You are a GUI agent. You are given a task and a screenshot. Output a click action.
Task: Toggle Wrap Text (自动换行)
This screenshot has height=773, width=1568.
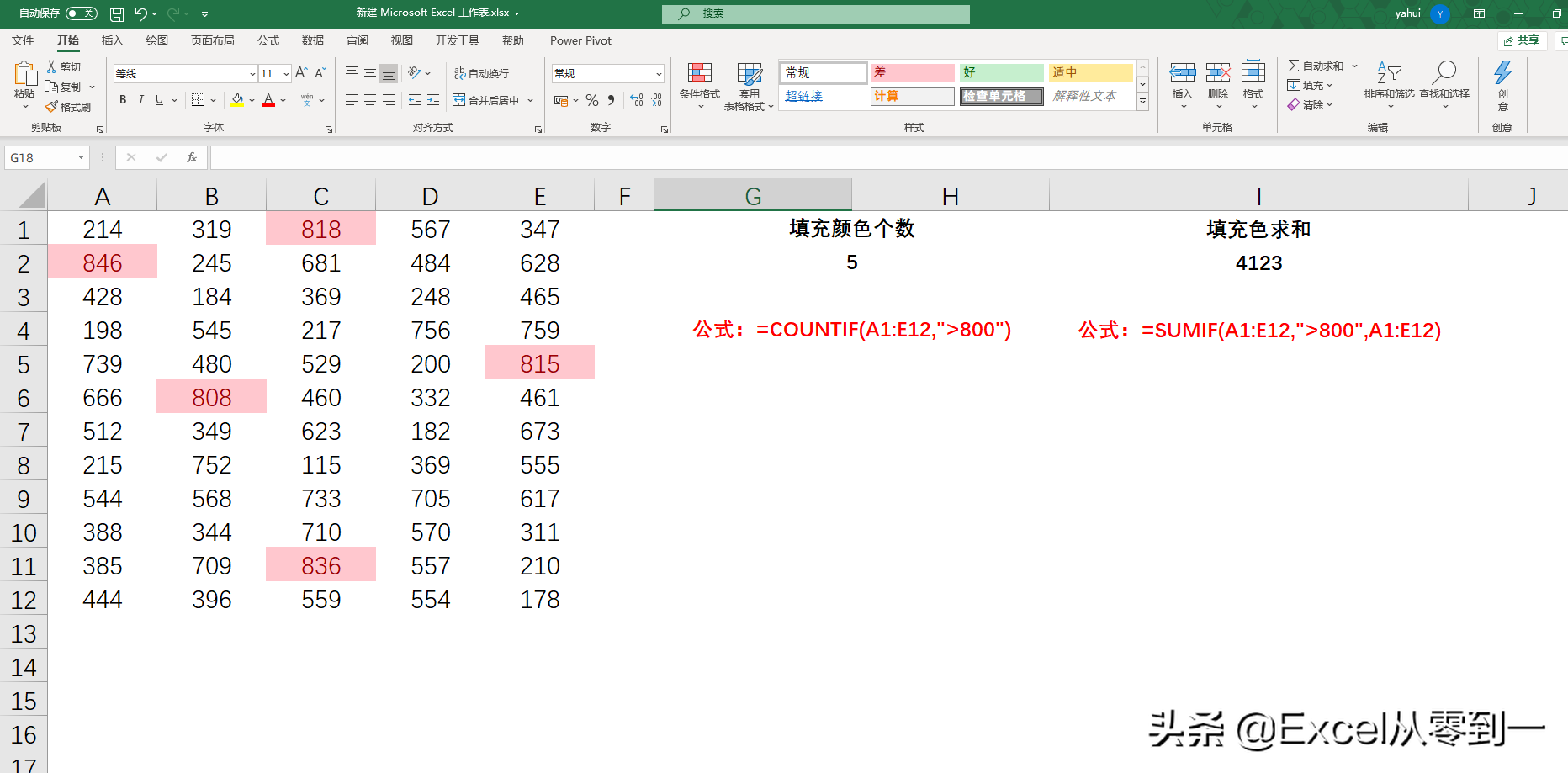coord(481,73)
